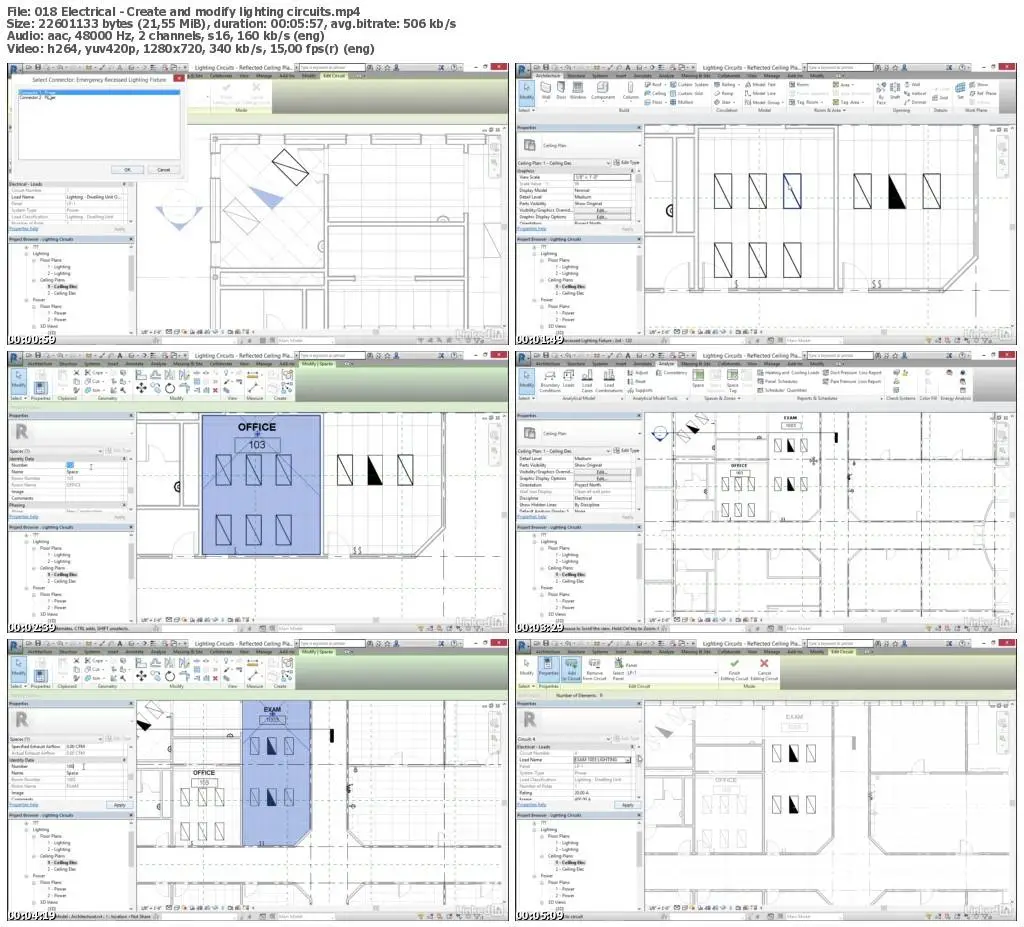Select the Set work plane tool
The image size is (1024, 927).
(960, 91)
